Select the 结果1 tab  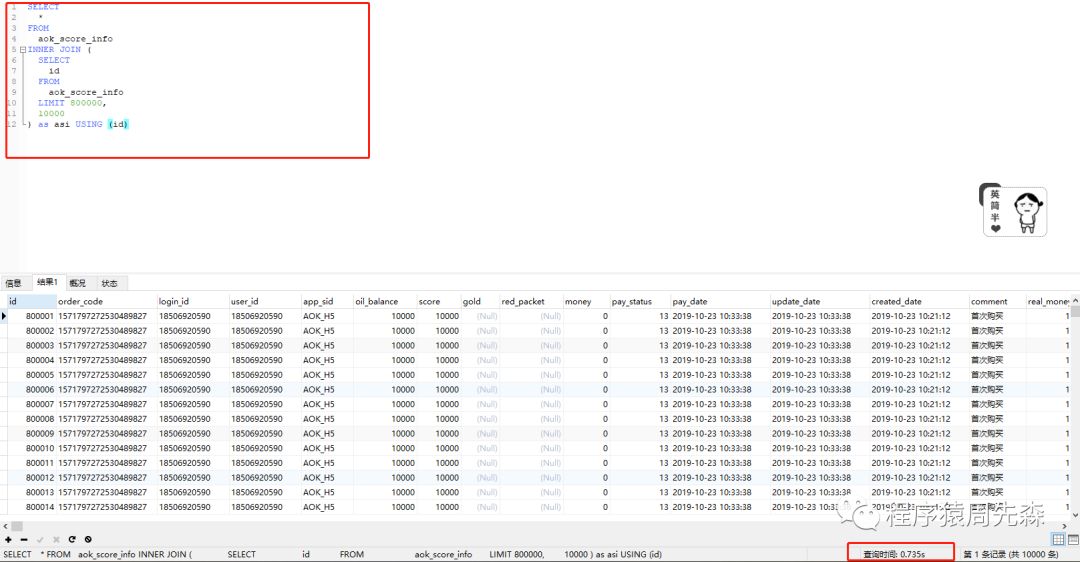click(x=48, y=282)
